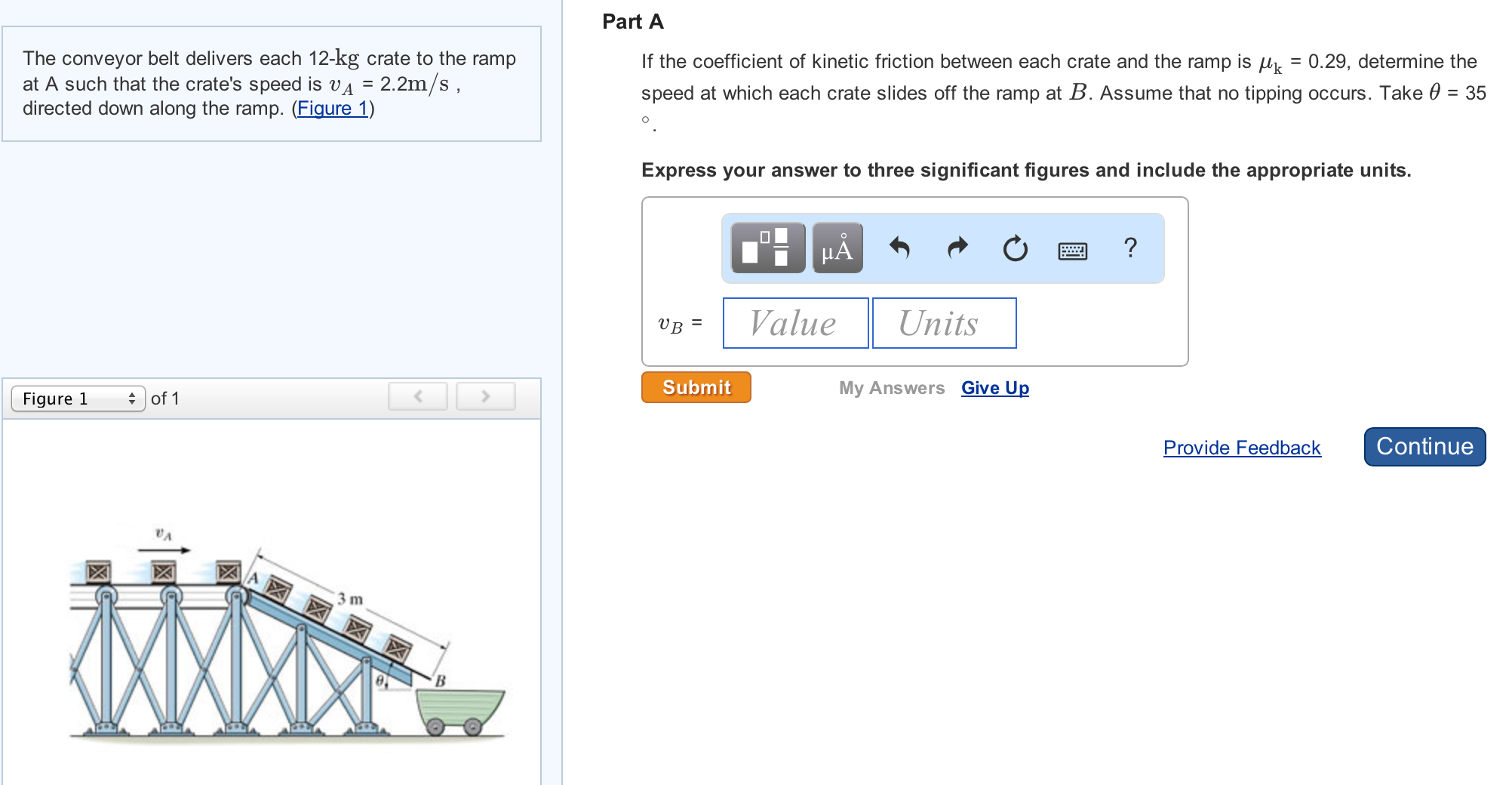Click the Give Up link
The width and height of the screenshot is (1512, 785).
point(994,388)
